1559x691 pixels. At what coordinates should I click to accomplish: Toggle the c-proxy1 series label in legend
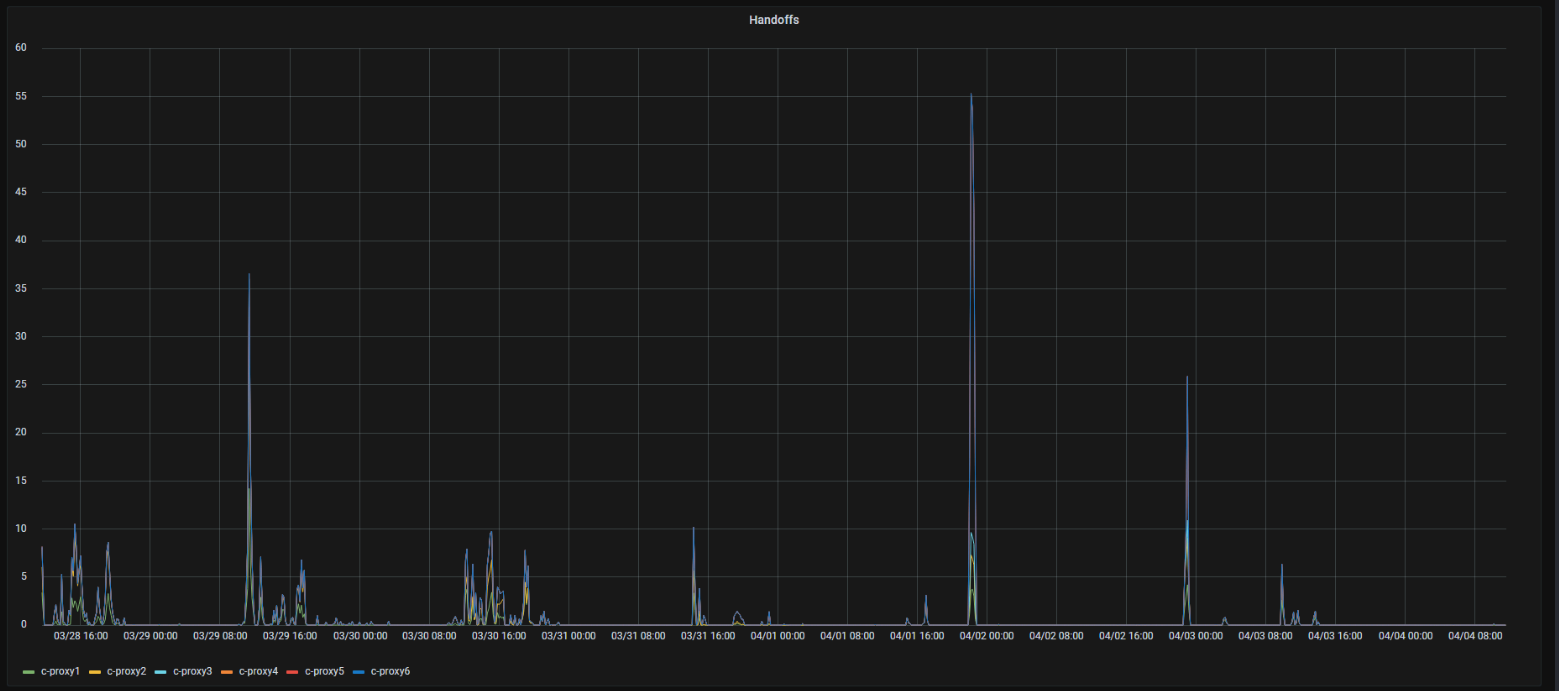60,671
